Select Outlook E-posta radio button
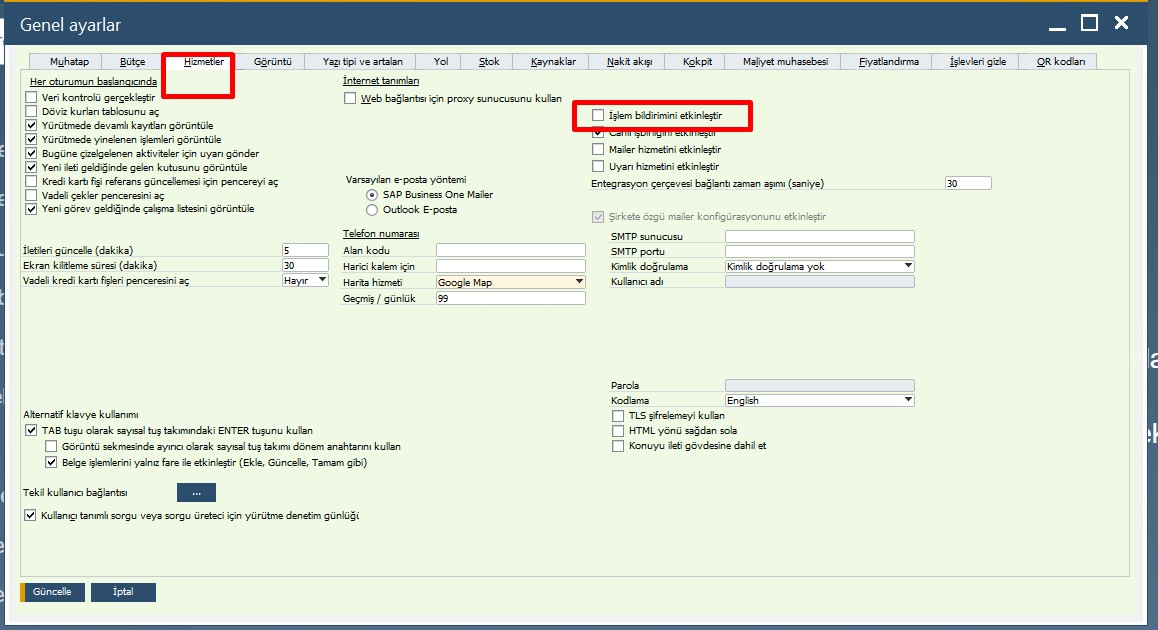This screenshot has height=630, width=1158. 373,210
